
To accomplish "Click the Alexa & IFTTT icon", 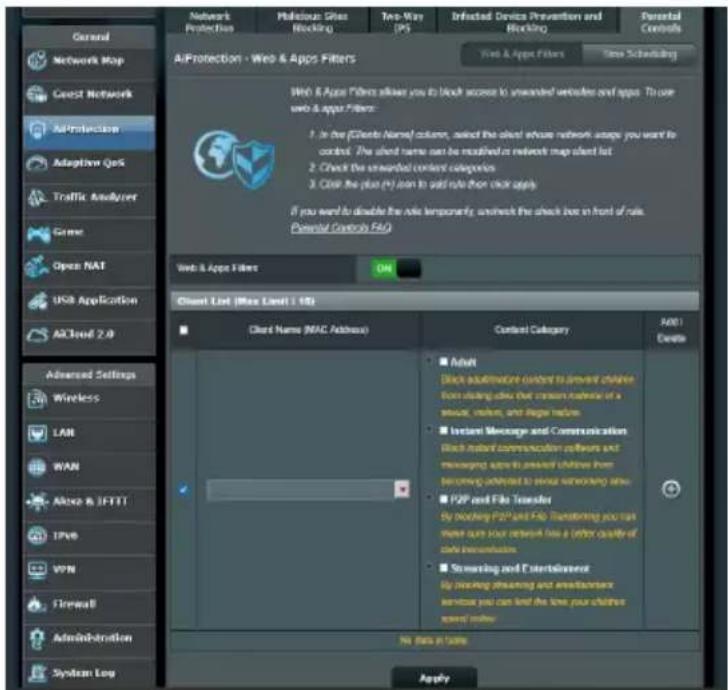I will pos(37,501).
